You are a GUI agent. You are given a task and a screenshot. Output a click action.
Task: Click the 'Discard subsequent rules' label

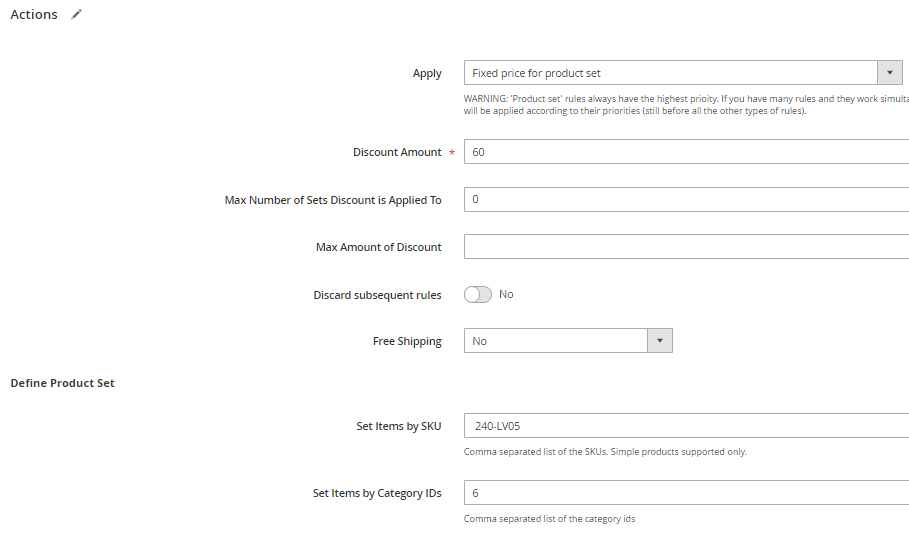pyautogui.click(x=377, y=295)
